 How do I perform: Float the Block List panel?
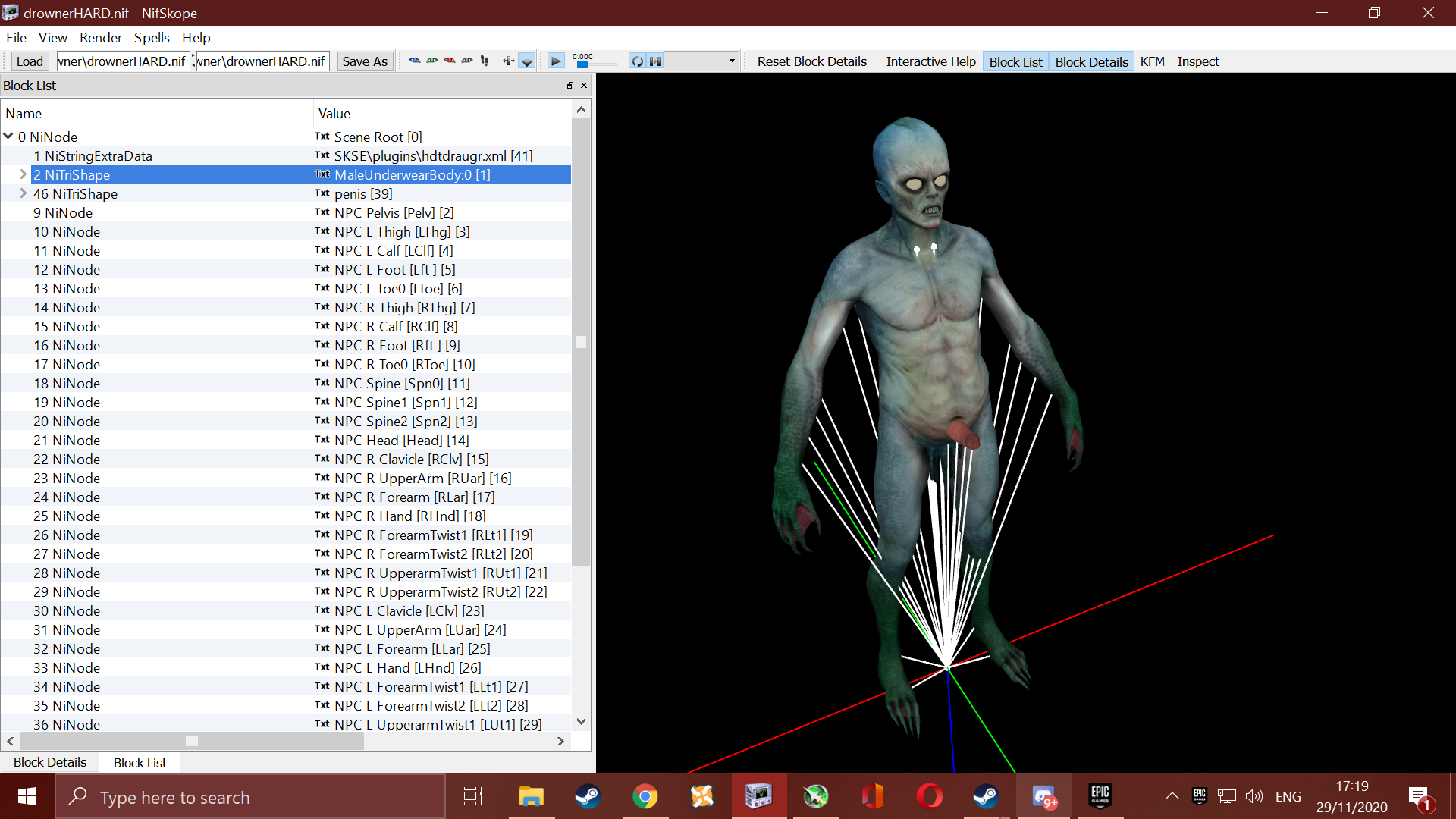570,86
